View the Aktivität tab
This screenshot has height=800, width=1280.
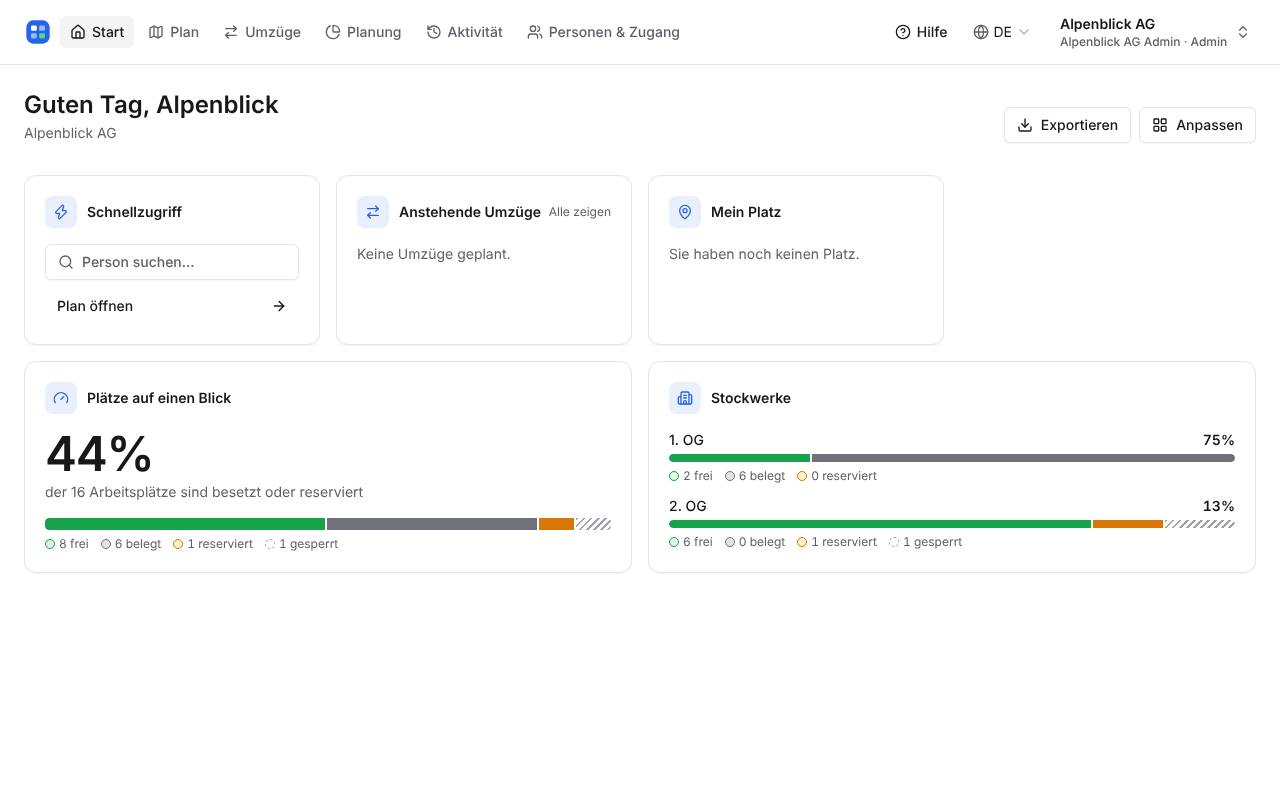click(x=464, y=32)
